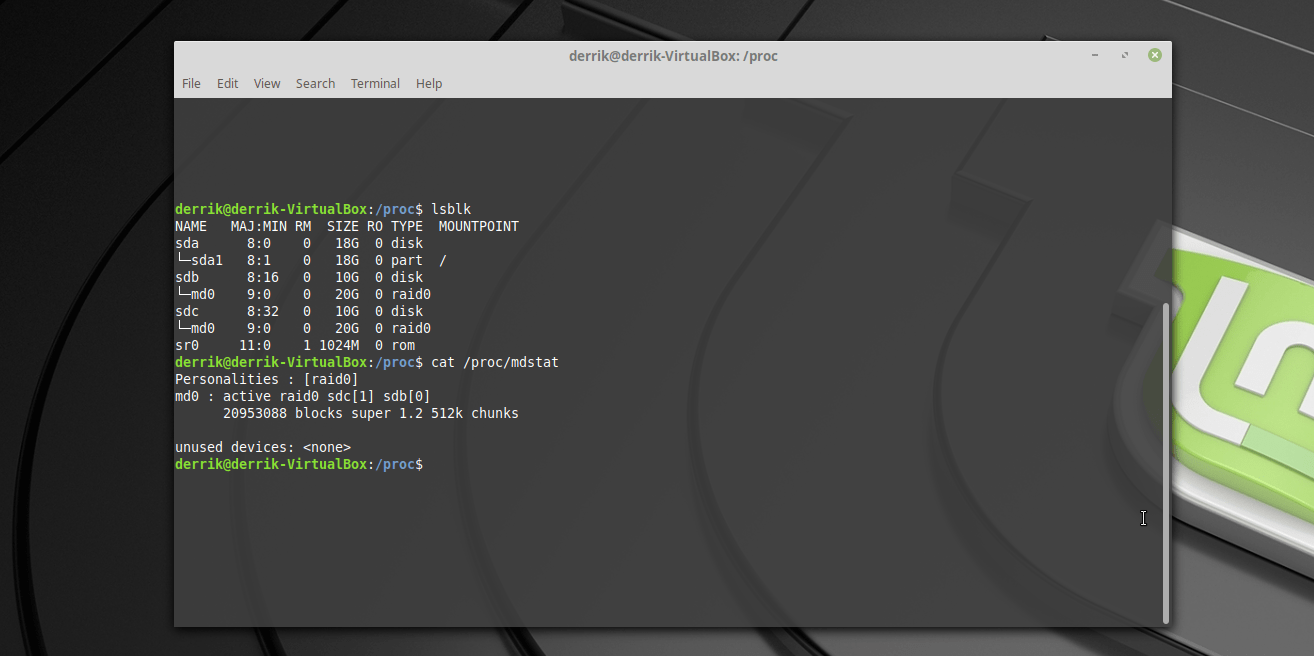Open the Help menu
This screenshot has width=1314, height=656.
(x=429, y=84)
